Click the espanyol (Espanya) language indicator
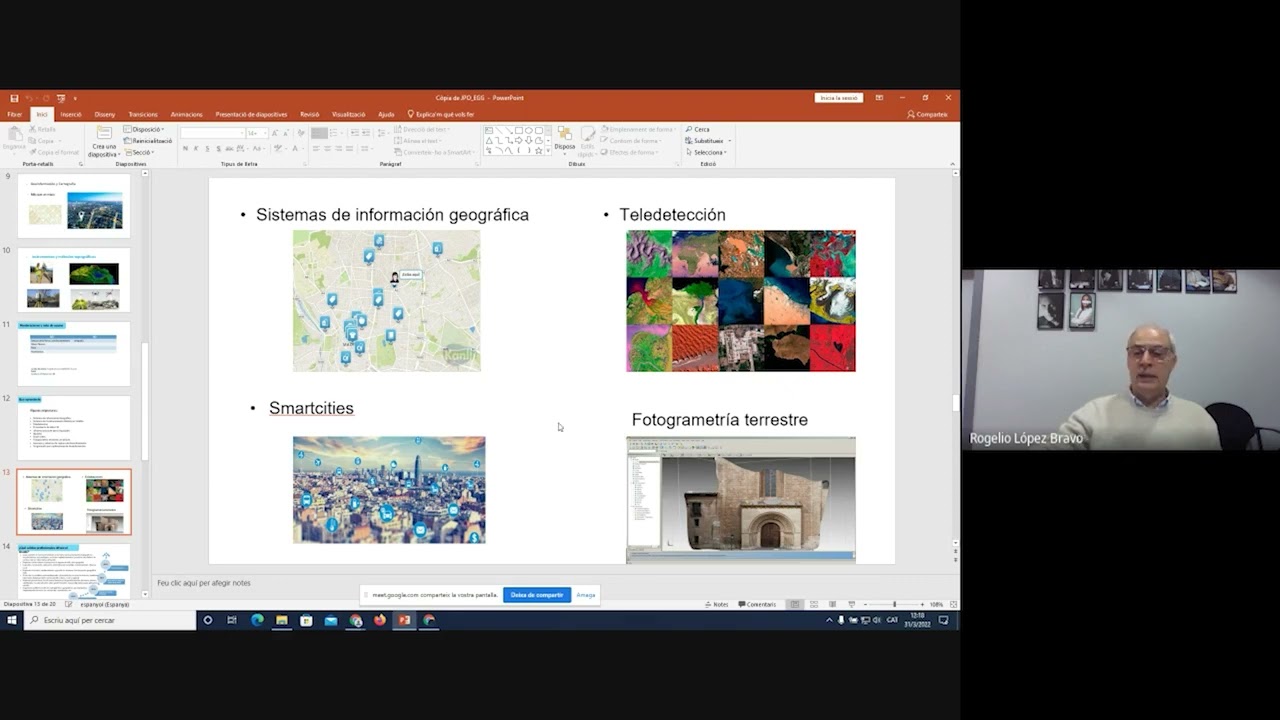 [x=104, y=604]
